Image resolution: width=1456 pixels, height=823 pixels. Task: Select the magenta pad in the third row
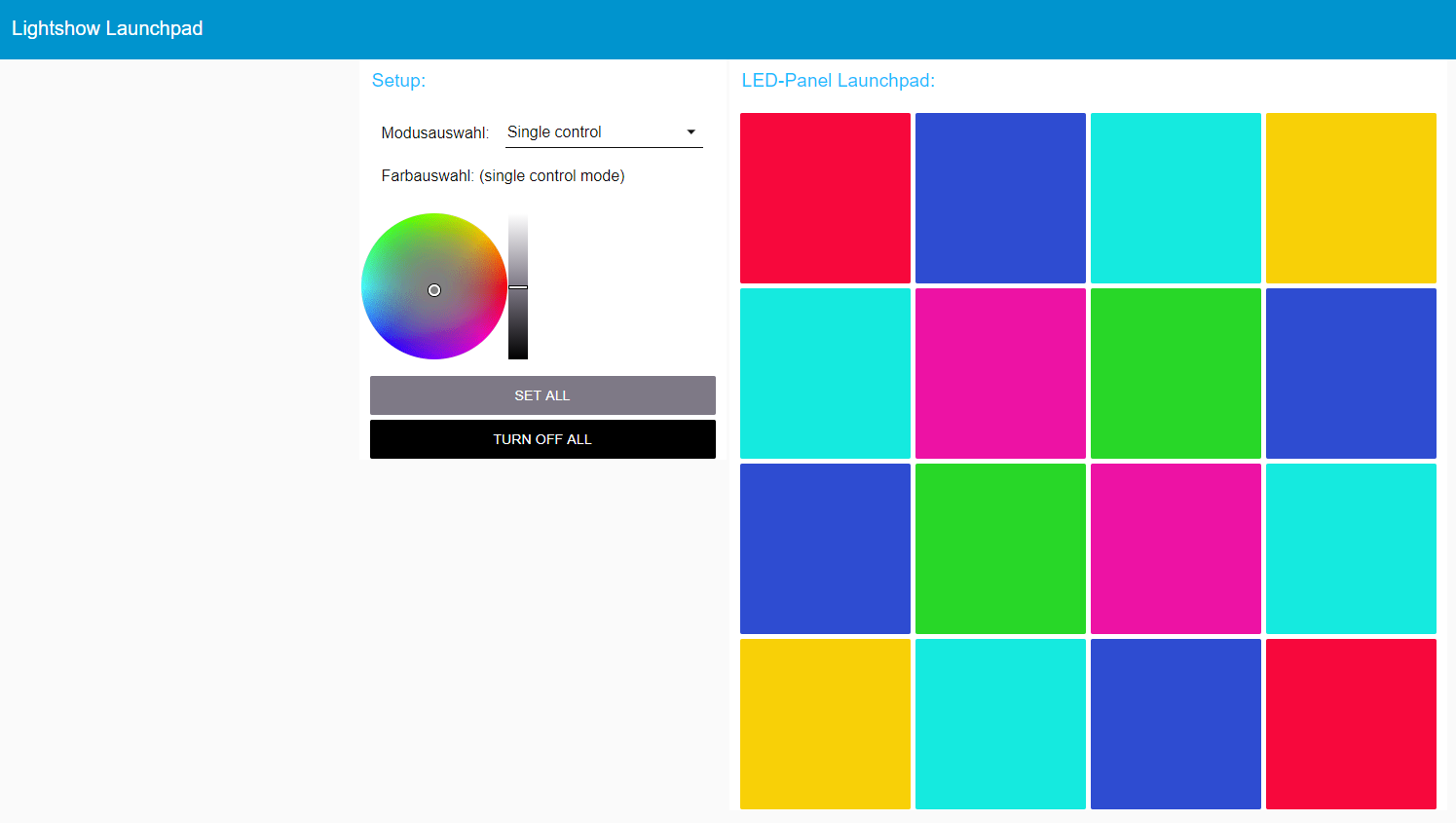[1176, 548]
